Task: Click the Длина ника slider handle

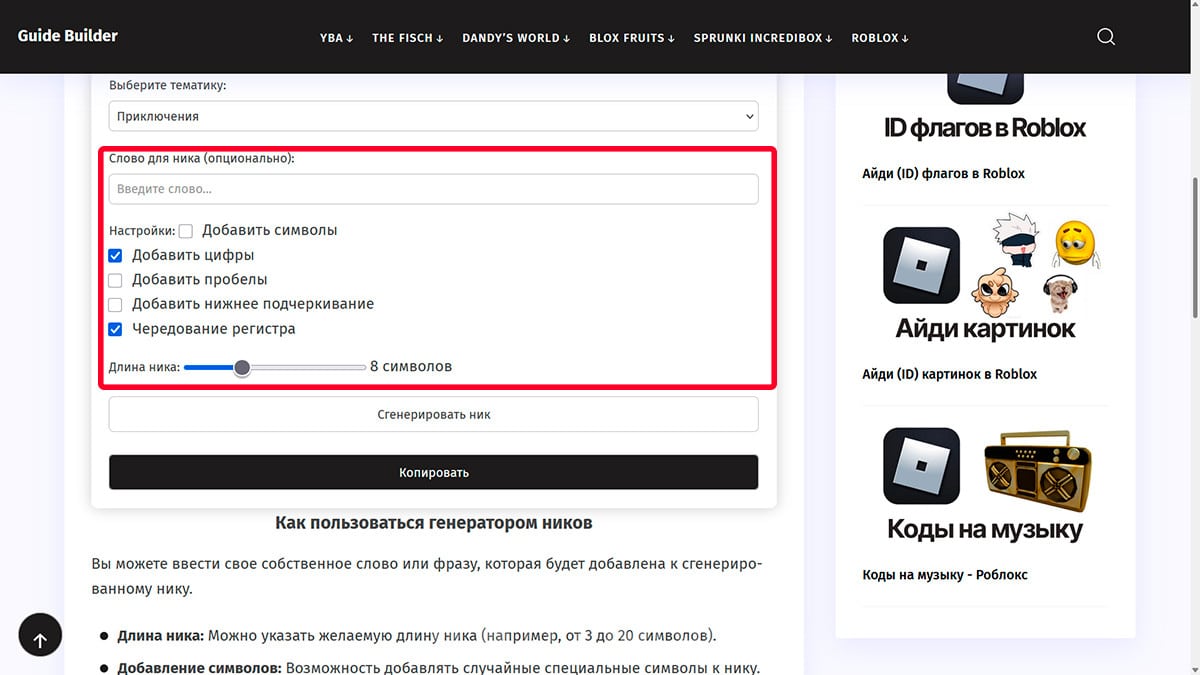Action: [242, 367]
